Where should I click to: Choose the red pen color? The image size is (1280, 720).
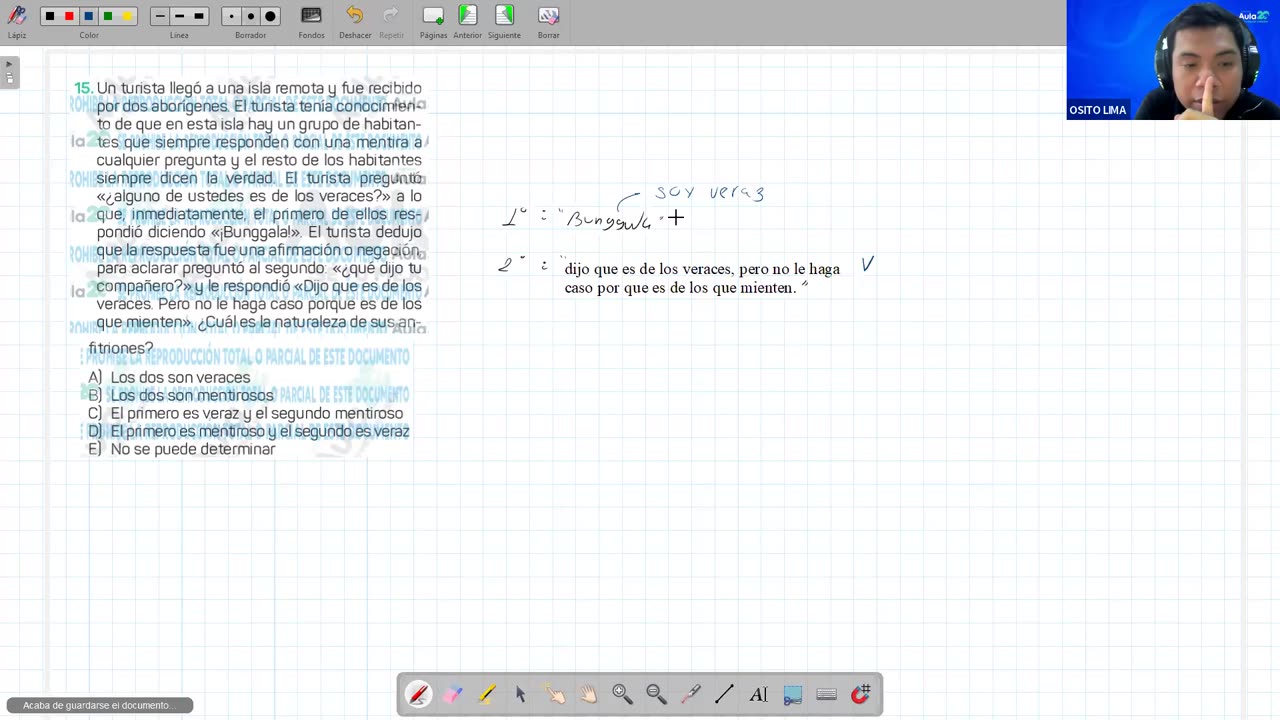tap(69, 16)
